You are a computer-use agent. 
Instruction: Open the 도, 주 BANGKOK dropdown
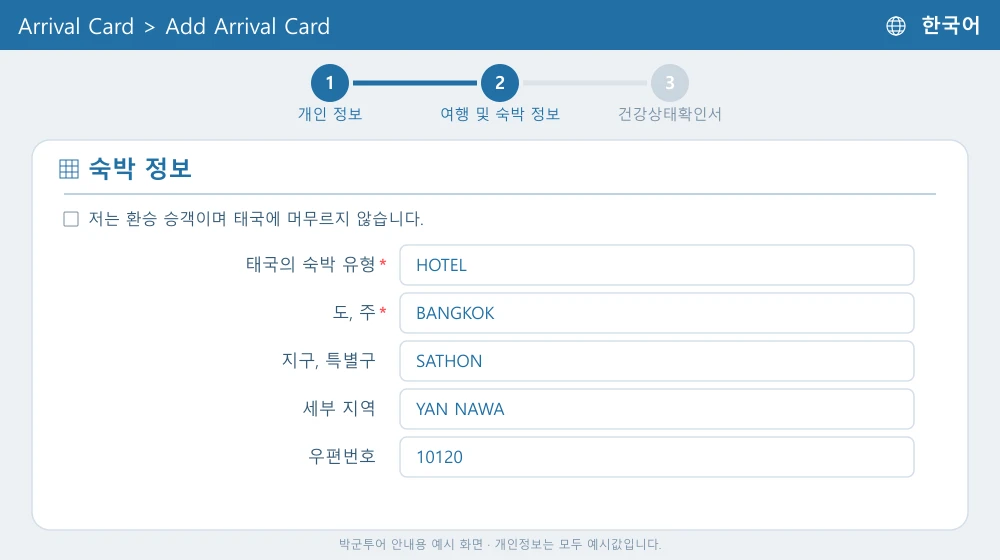(657, 313)
